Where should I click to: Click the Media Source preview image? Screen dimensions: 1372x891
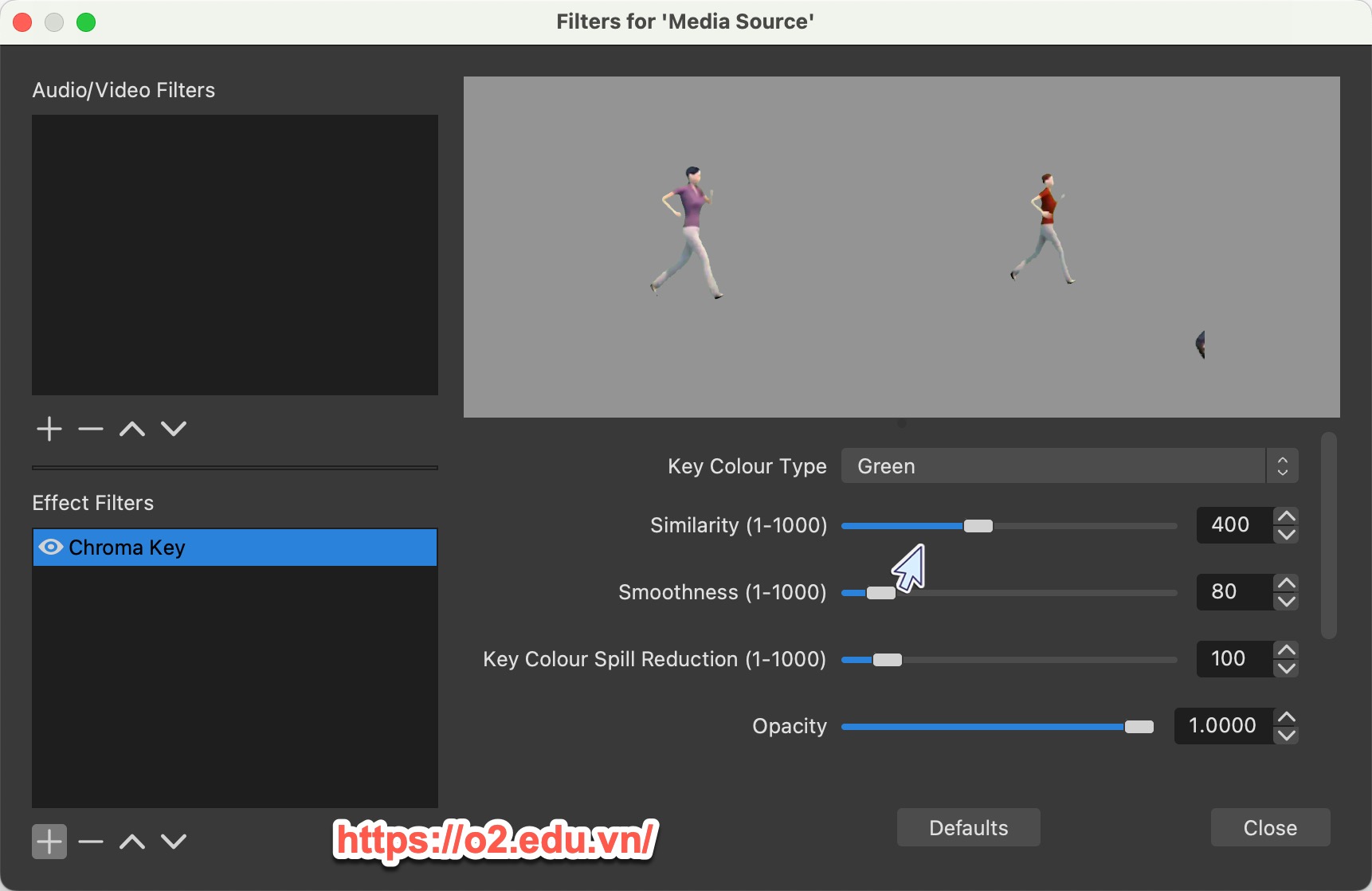902,247
